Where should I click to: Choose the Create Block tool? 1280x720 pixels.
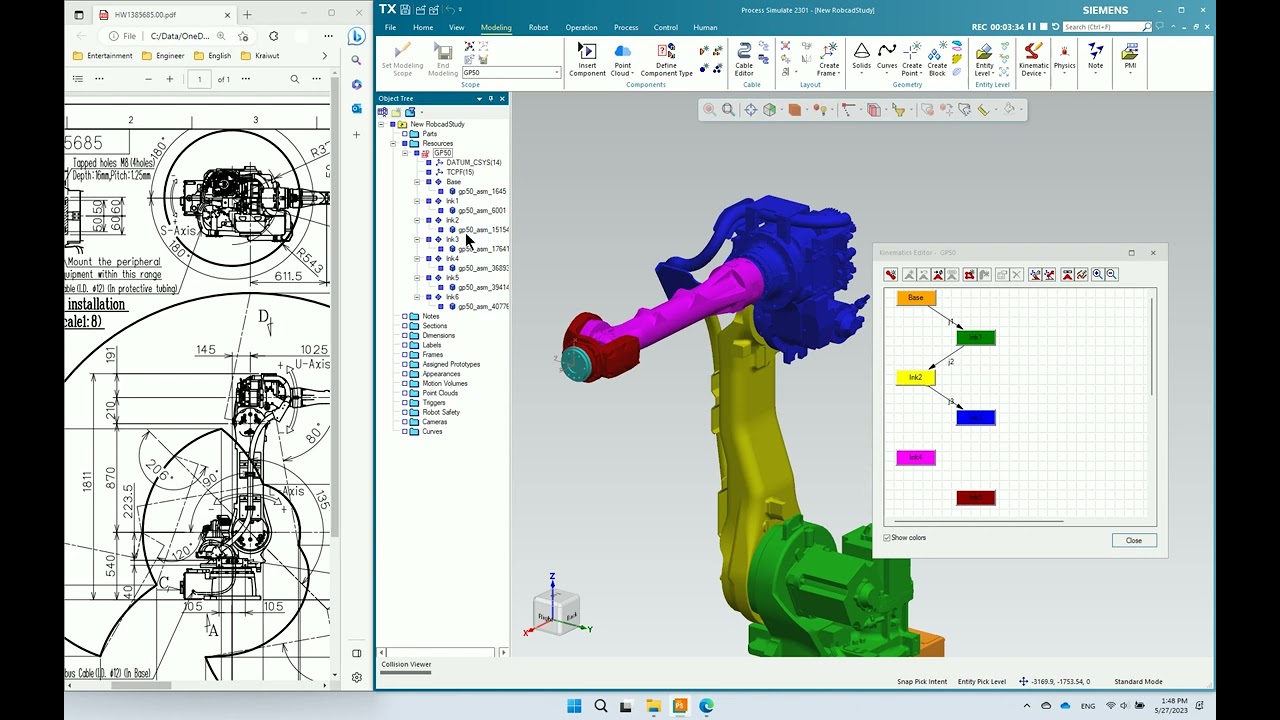click(937, 59)
